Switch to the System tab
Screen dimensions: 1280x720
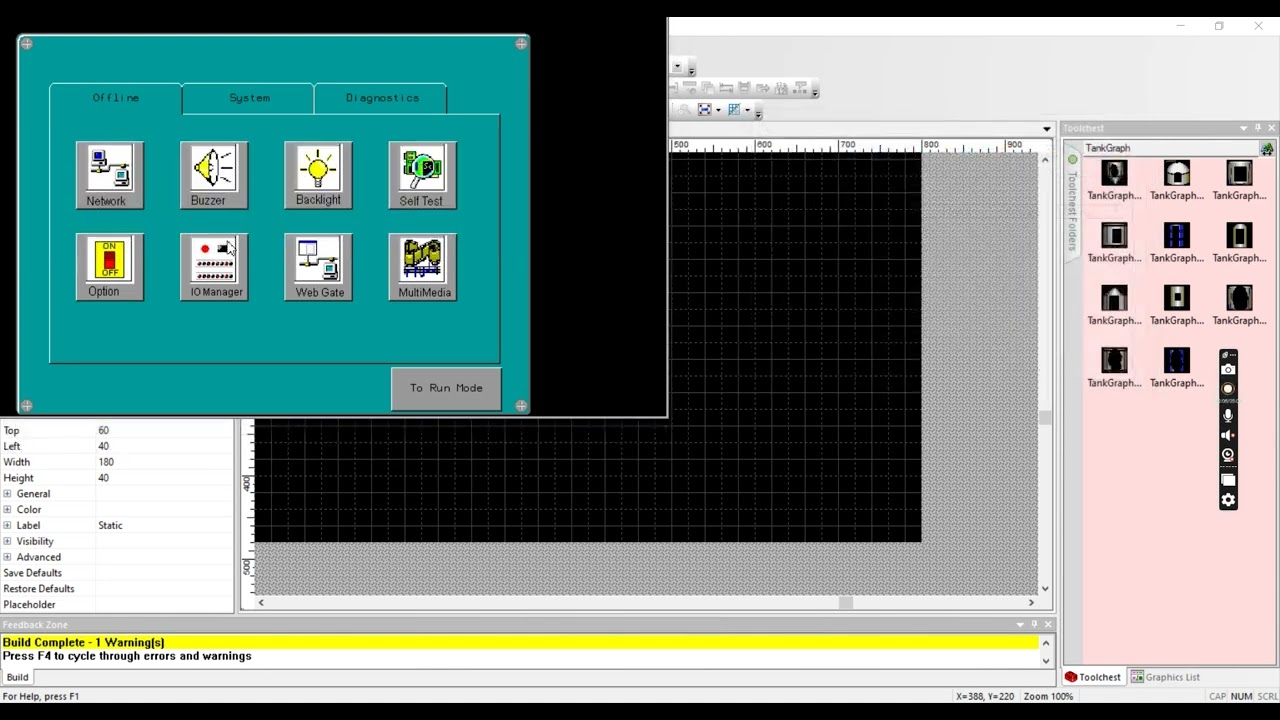(x=249, y=98)
